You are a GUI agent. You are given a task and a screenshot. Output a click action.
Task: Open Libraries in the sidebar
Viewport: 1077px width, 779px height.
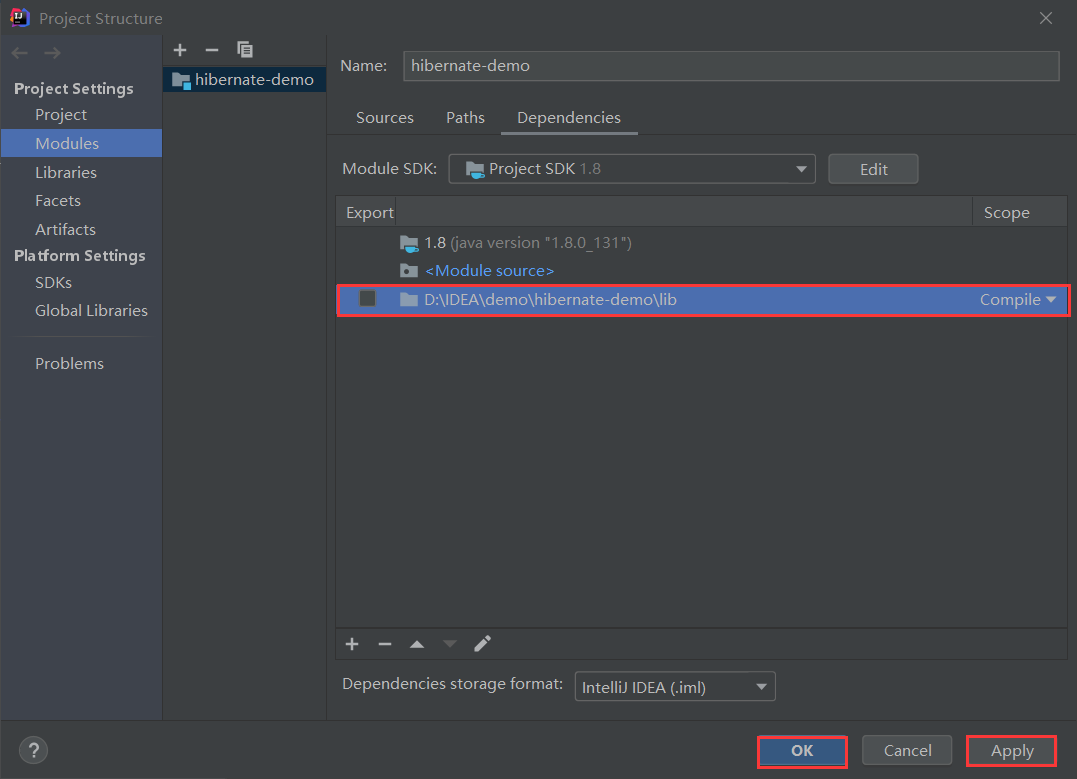(x=66, y=172)
